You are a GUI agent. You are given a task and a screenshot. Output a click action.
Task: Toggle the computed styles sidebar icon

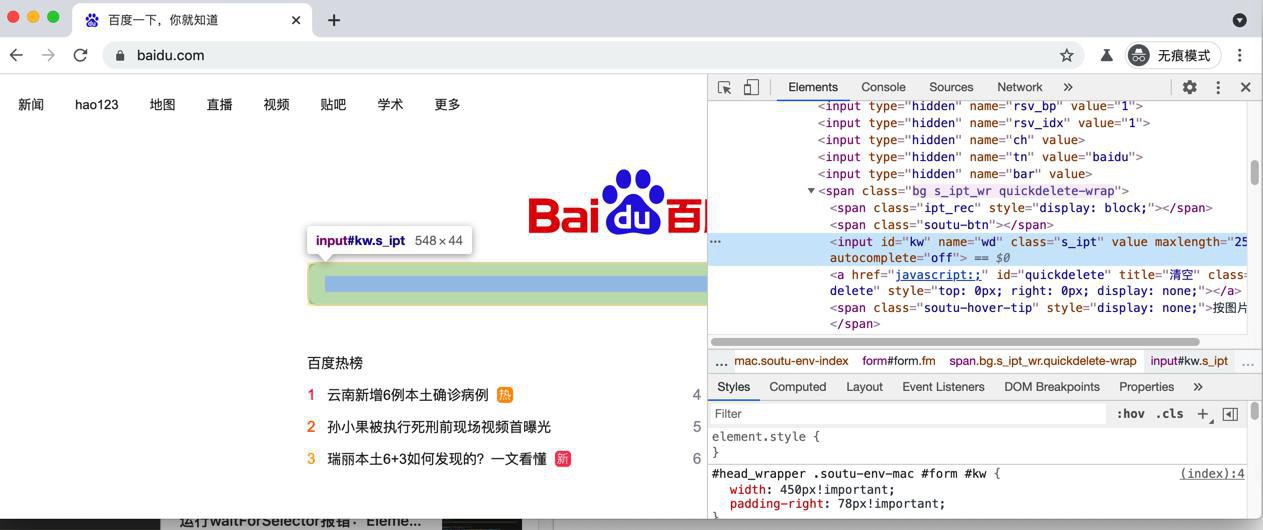(1230, 414)
